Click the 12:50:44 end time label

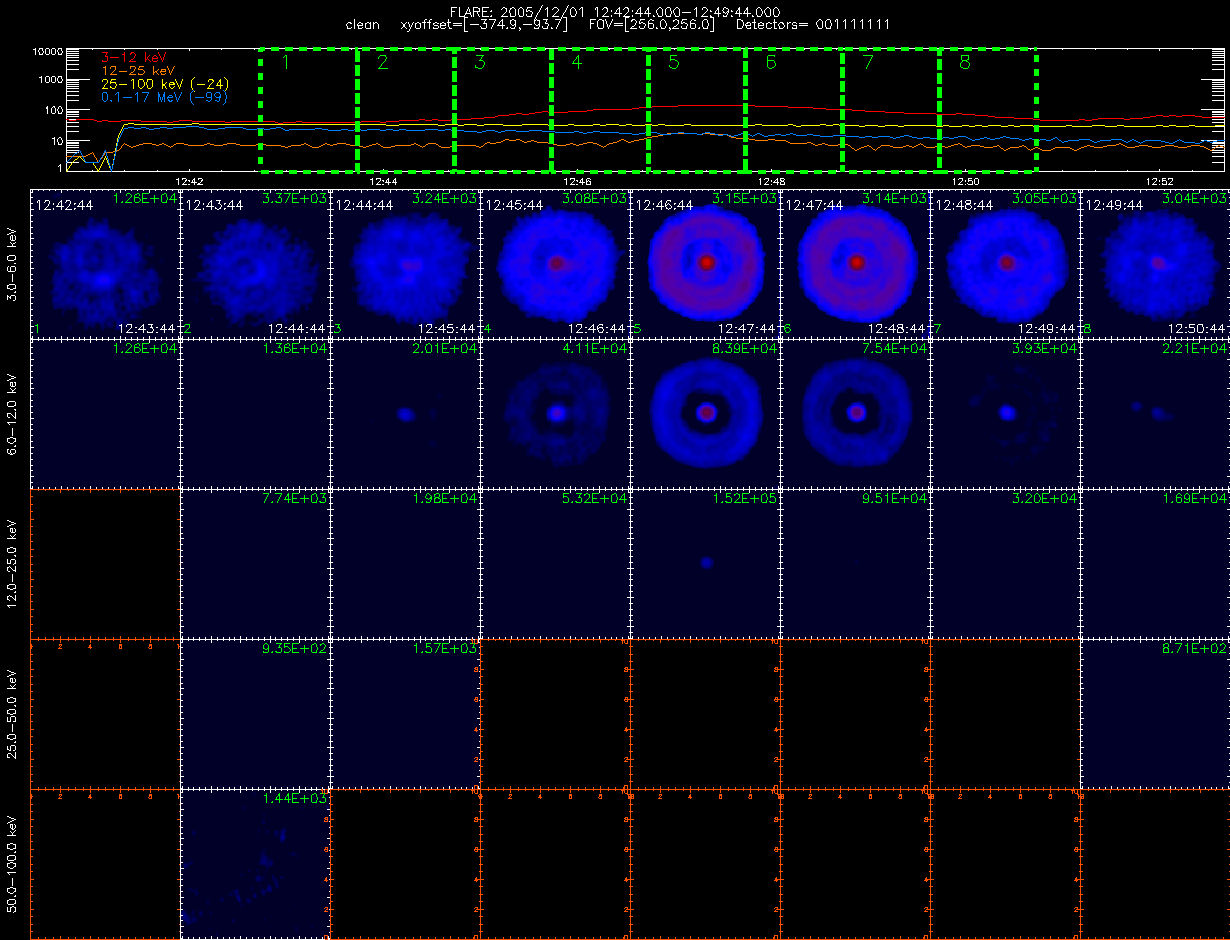1196,328
